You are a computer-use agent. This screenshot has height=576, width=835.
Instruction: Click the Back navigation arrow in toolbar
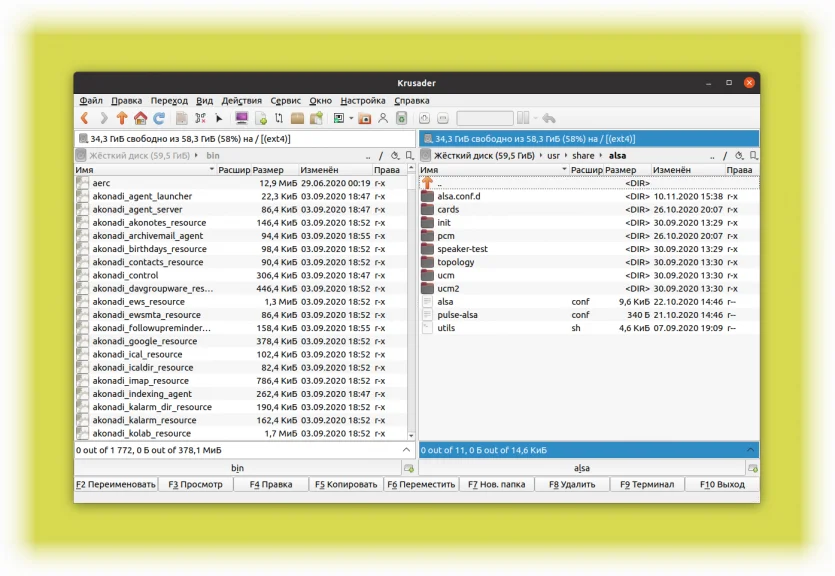tap(85, 118)
